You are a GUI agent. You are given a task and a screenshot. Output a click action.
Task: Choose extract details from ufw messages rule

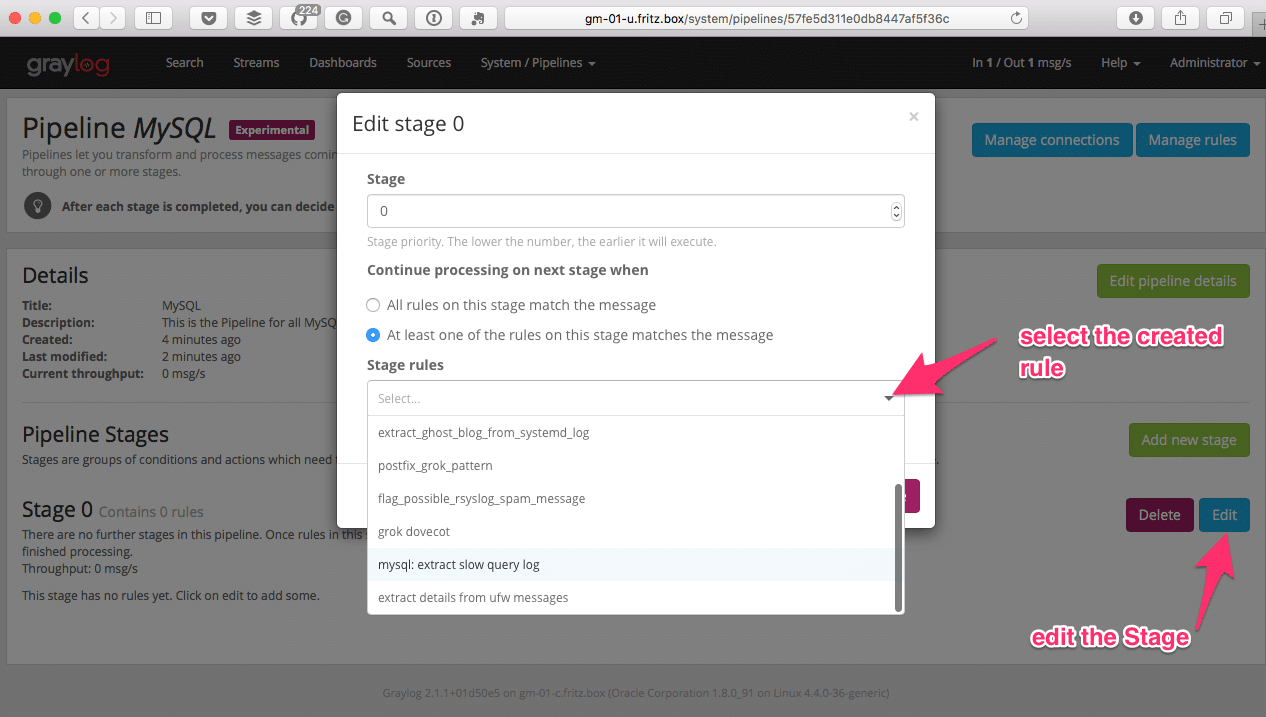click(x=635, y=598)
